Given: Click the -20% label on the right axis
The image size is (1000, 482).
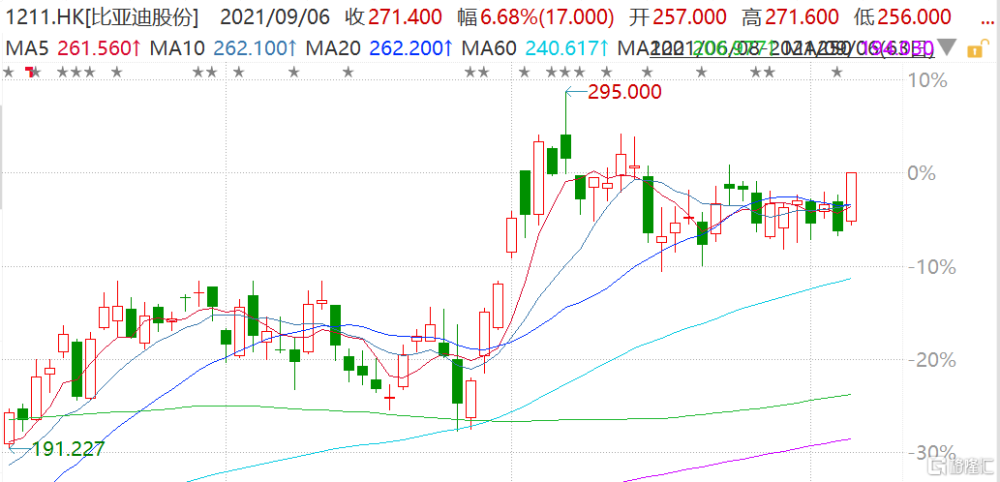Looking at the screenshot, I should pyautogui.click(x=930, y=360).
